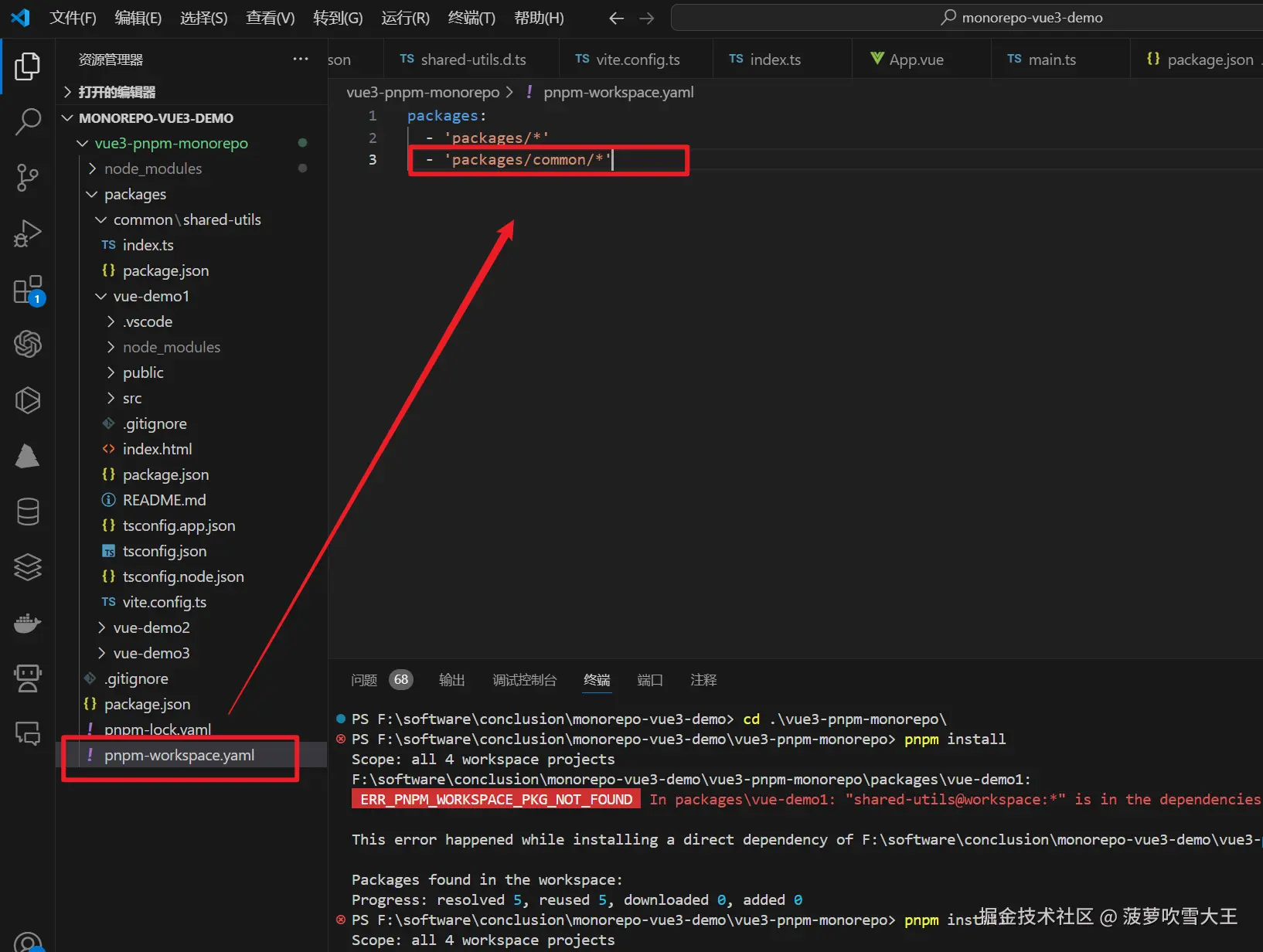This screenshot has width=1263, height=952.
Task: Open 帮助(H) menu
Action: (539, 18)
